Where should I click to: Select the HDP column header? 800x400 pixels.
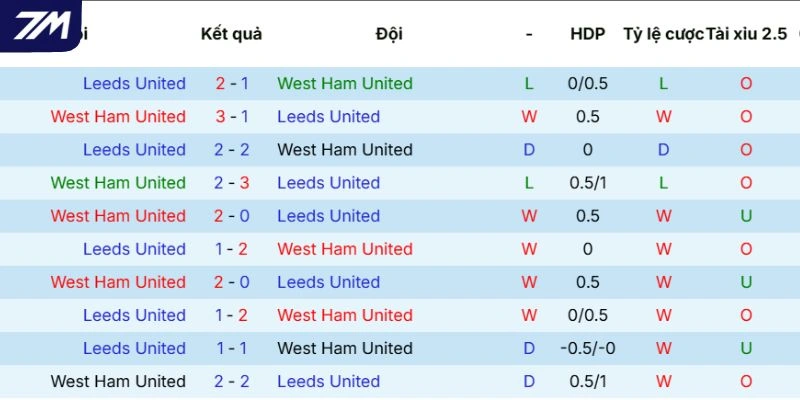[x=587, y=34]
